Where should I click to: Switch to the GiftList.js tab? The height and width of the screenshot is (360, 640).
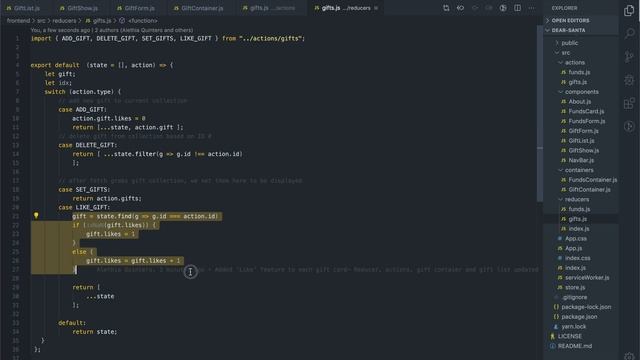click(23, 8)
